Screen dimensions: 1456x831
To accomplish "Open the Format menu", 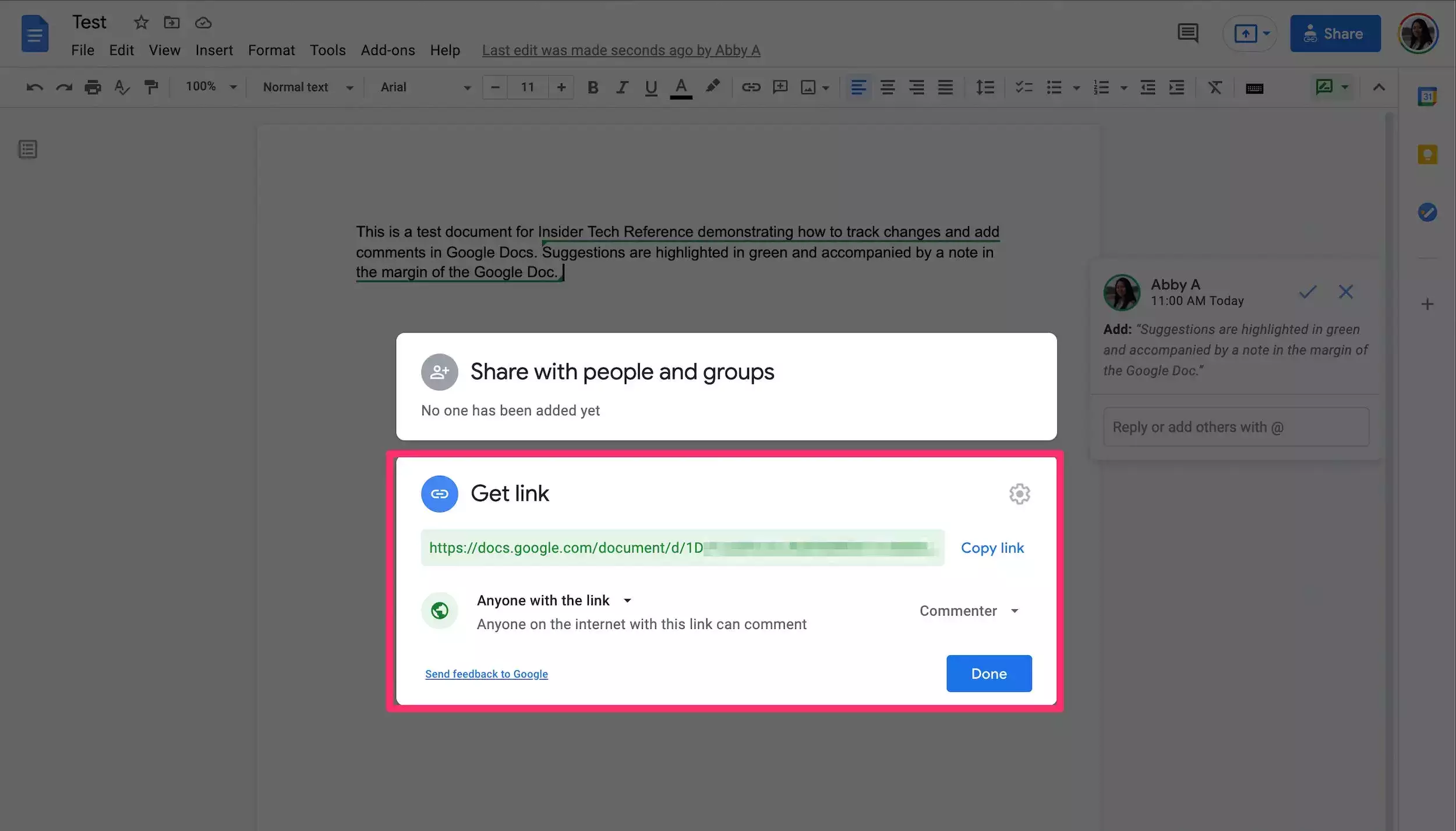I will [x=271, y=51].
